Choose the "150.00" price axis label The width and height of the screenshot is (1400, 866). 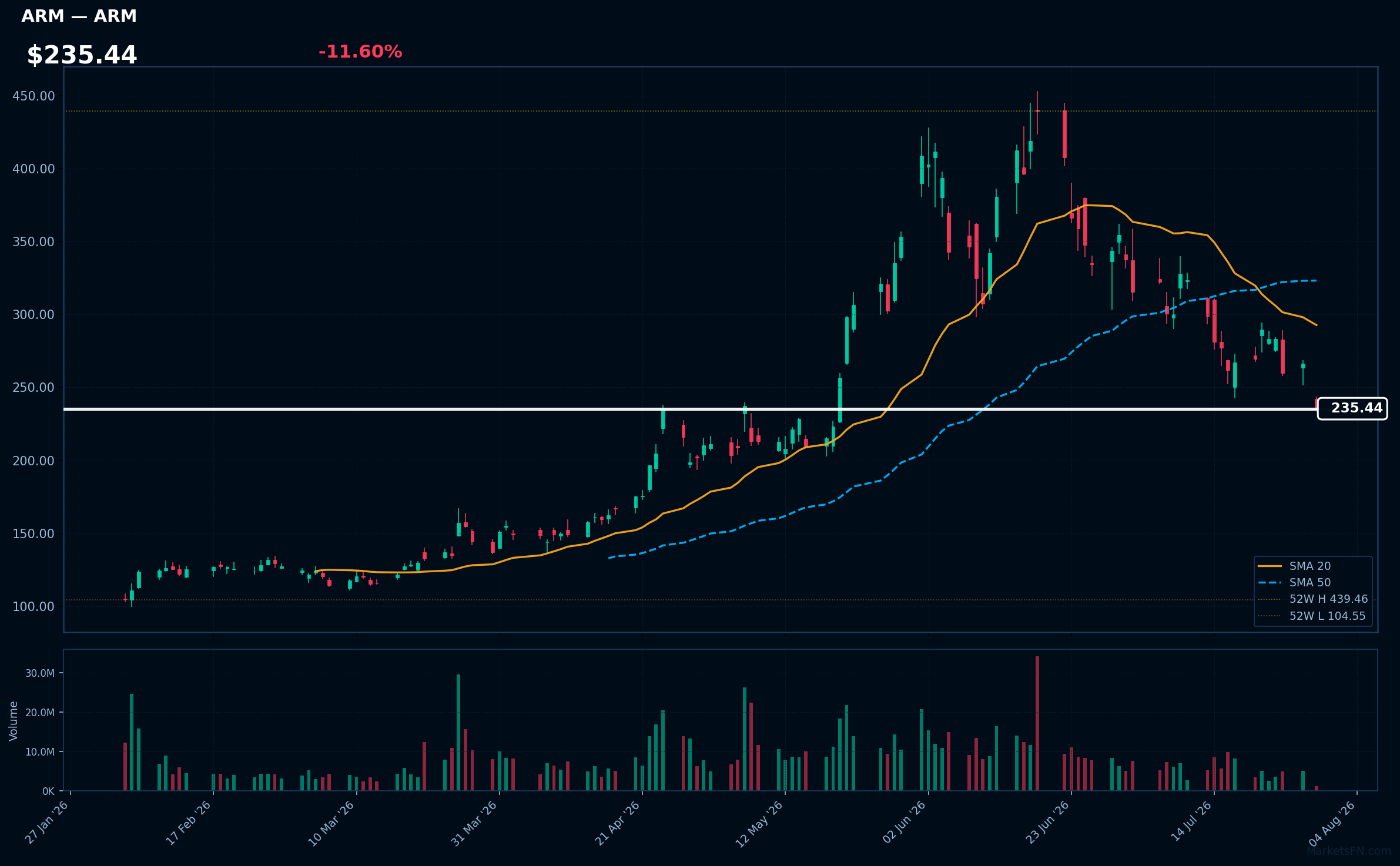click(x=34, y=533)
